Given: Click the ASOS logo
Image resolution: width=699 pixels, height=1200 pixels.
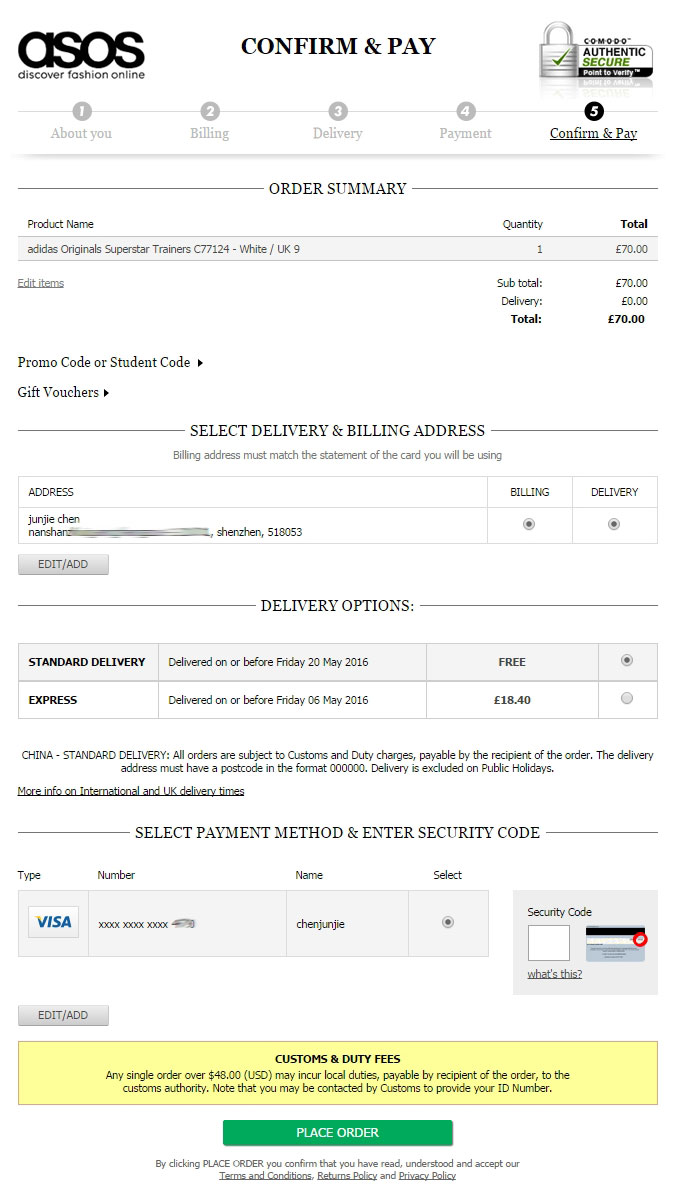Looking at the screenshot, I should 81,54.
